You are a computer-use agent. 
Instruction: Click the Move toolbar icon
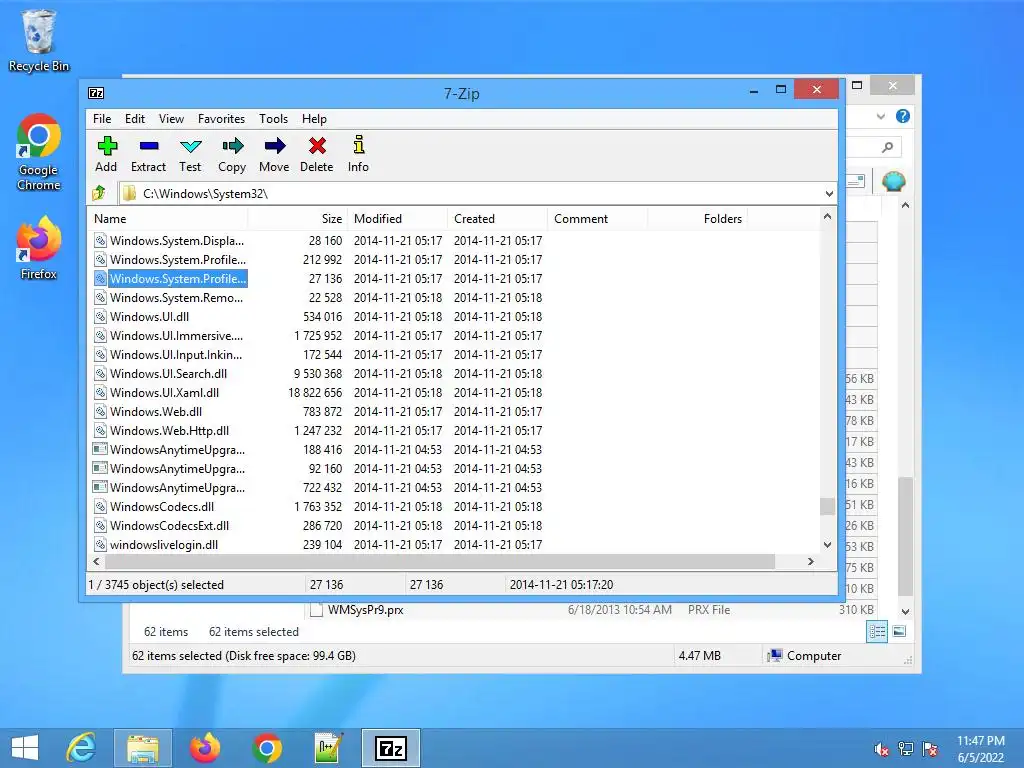(x=275, y=145)
